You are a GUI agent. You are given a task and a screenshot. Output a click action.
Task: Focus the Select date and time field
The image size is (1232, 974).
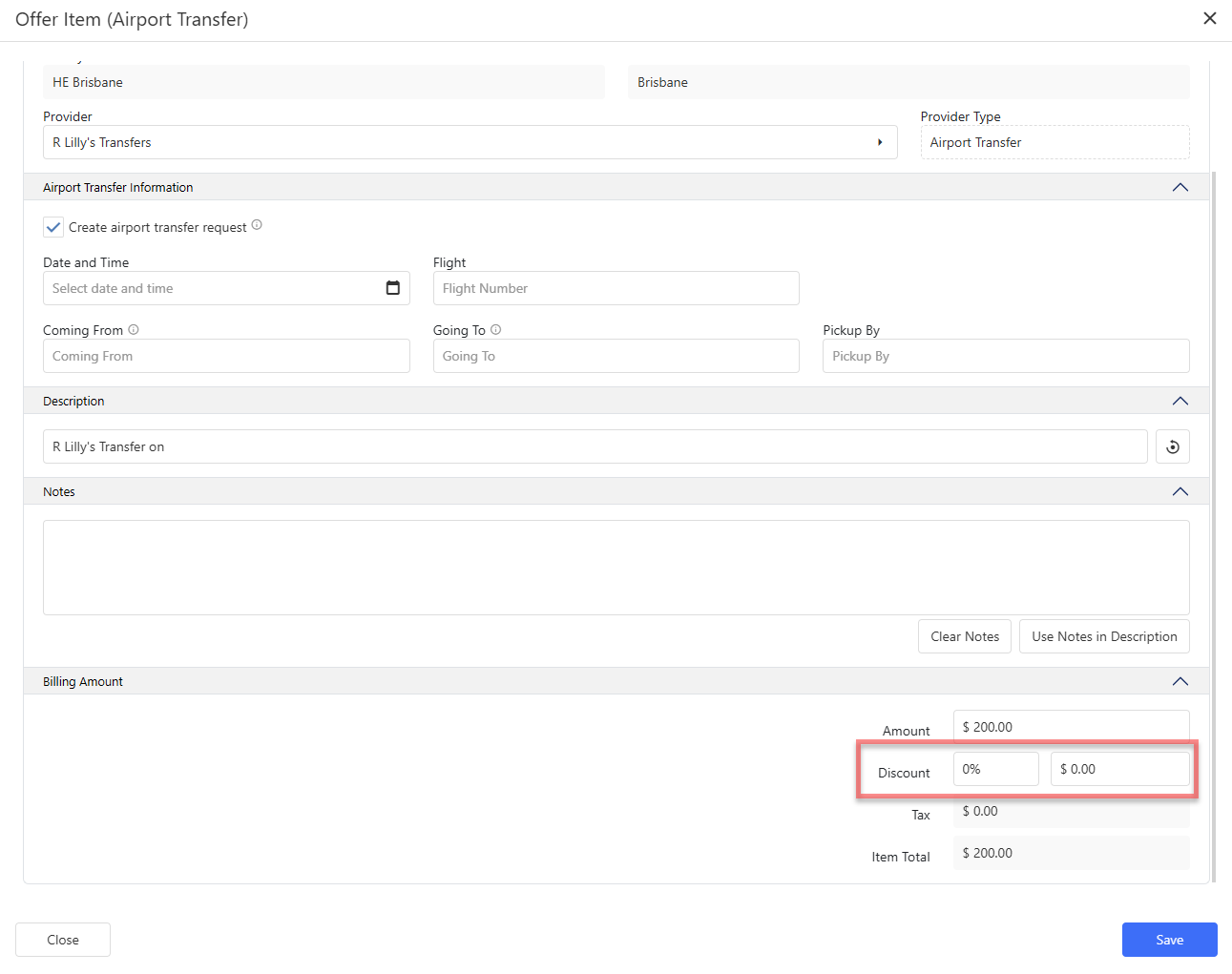pos(226,288)
